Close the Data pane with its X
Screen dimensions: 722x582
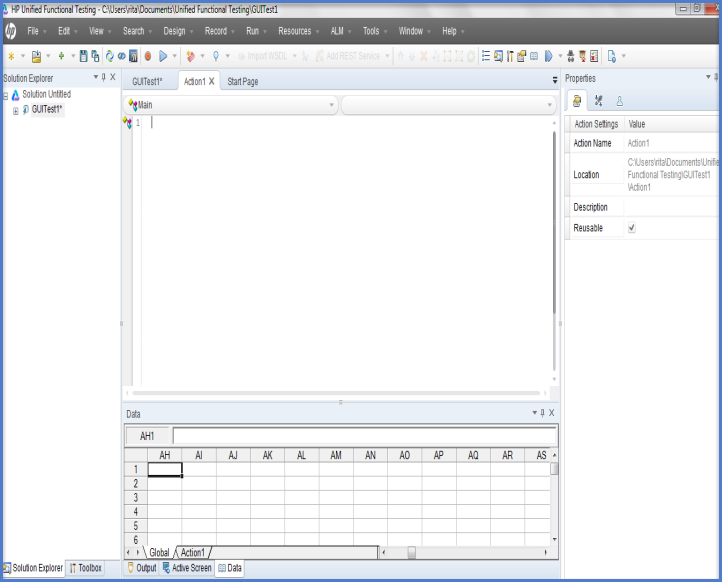pos(552,413)
